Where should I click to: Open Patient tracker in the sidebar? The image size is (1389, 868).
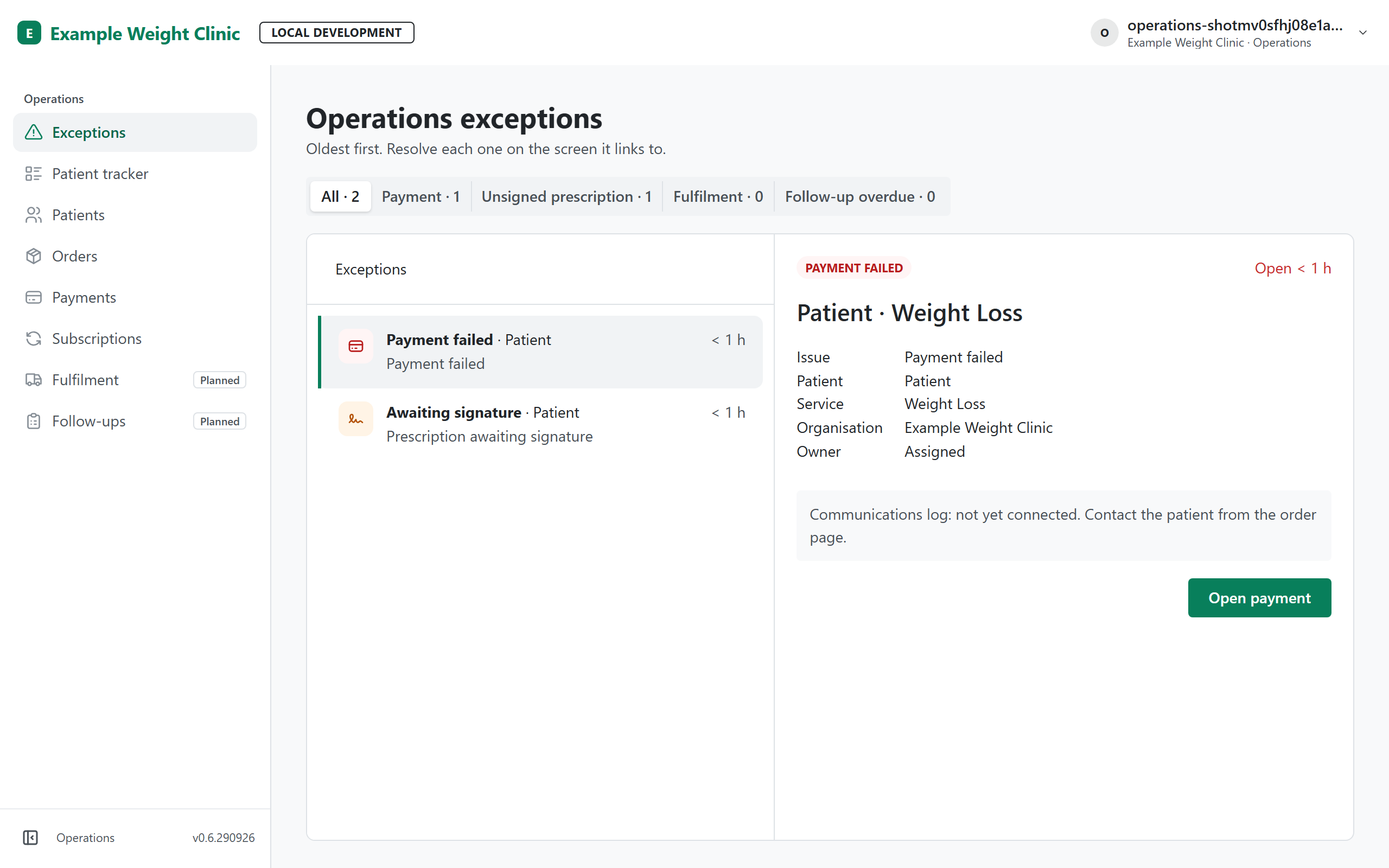pos(135,174)
